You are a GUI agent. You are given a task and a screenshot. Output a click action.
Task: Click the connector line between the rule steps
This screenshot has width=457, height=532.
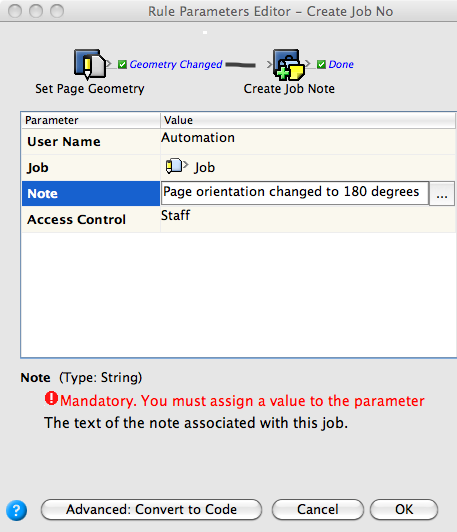click(x=241, y=65)
